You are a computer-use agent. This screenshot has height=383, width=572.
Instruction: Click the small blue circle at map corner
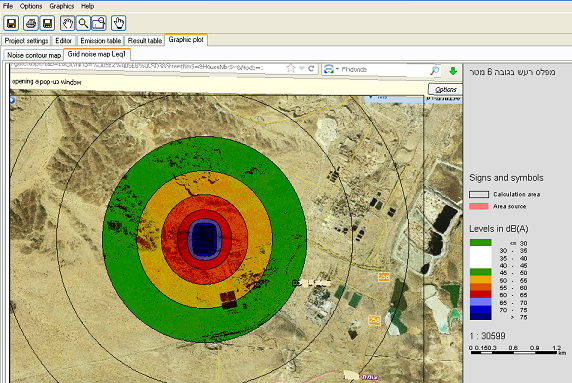[12, 100]
